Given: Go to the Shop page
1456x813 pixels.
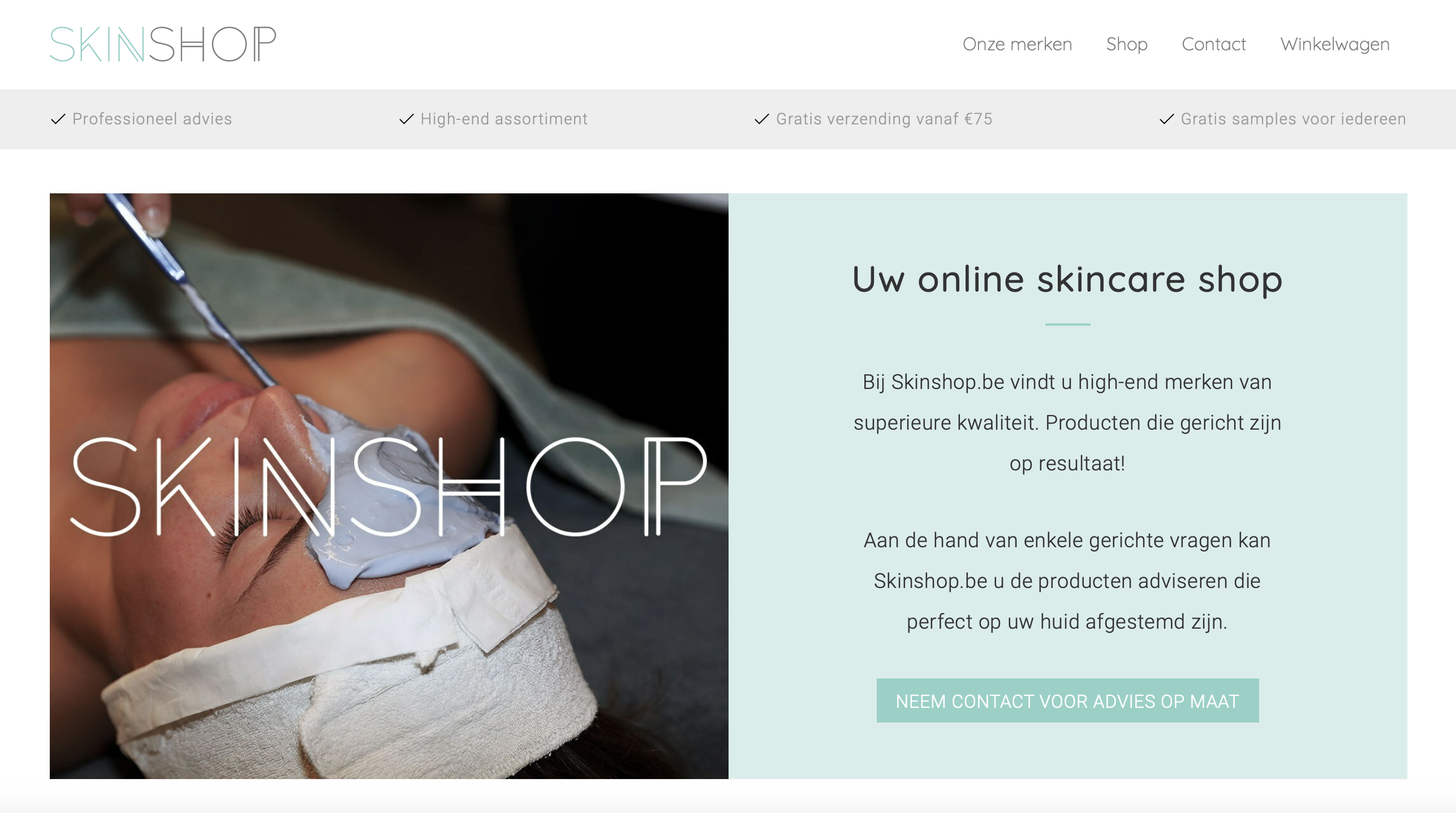Looking at the screenshot, I should pos(1127,44).
